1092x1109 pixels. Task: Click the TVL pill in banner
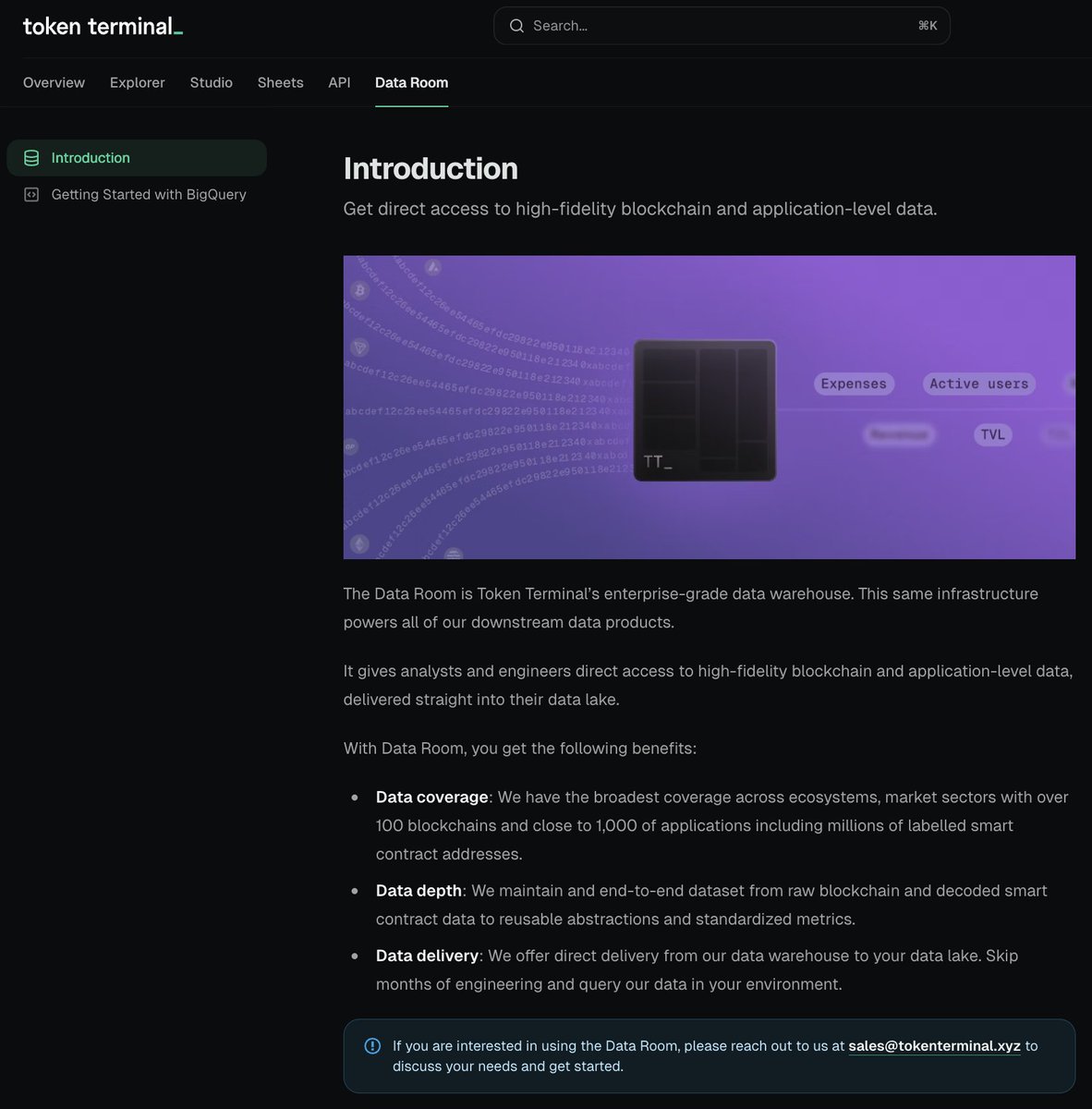[993, 434]
